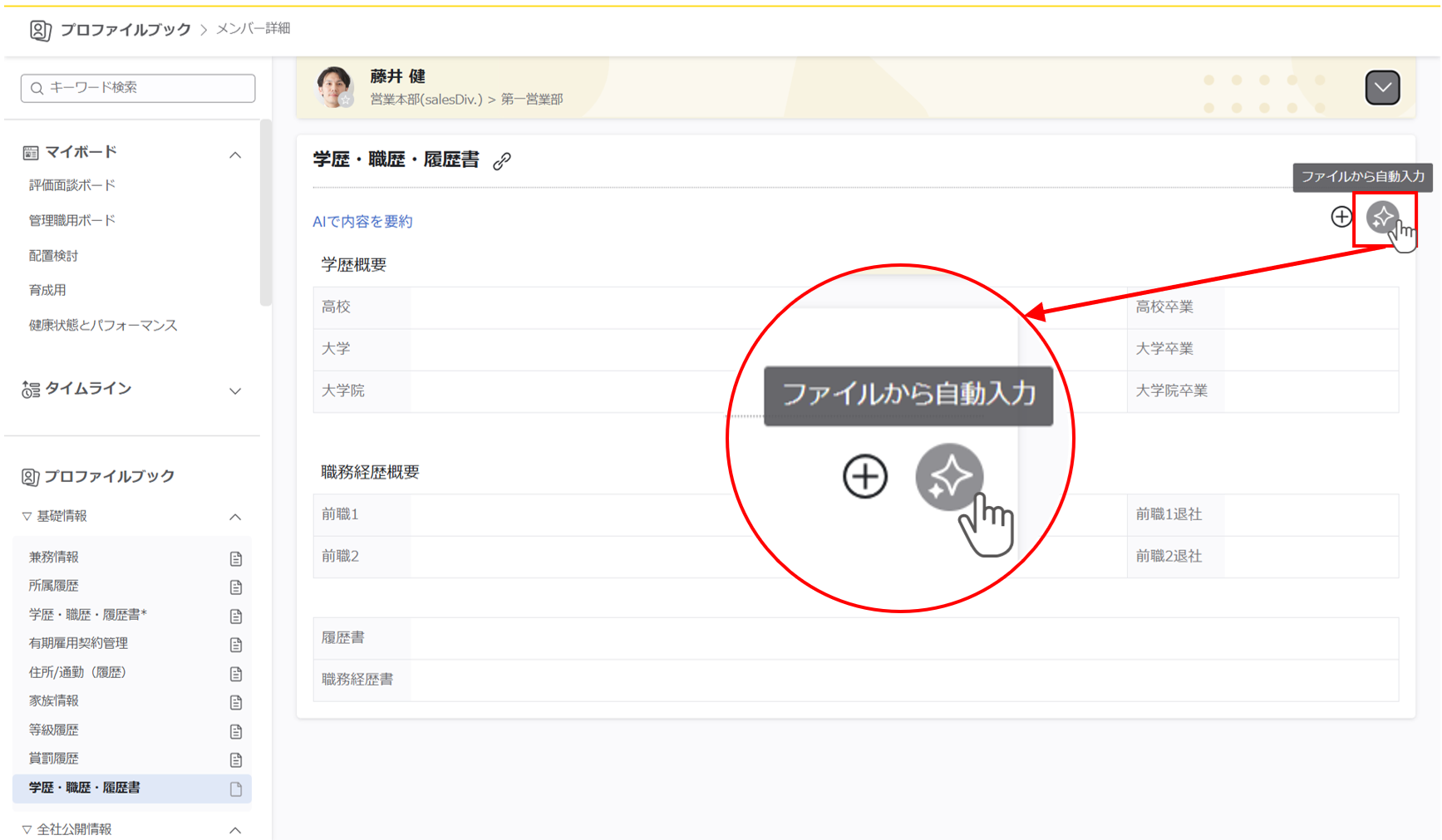Click the document icon next to 賞罰履歴

(x=236, y=759)
